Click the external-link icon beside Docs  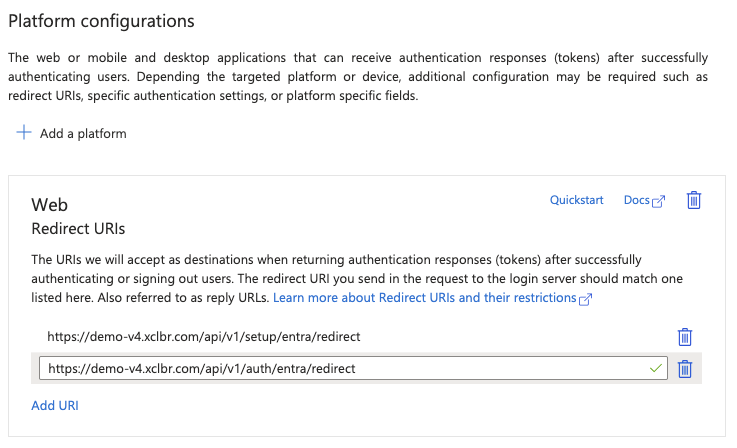[x=658, y=201]
